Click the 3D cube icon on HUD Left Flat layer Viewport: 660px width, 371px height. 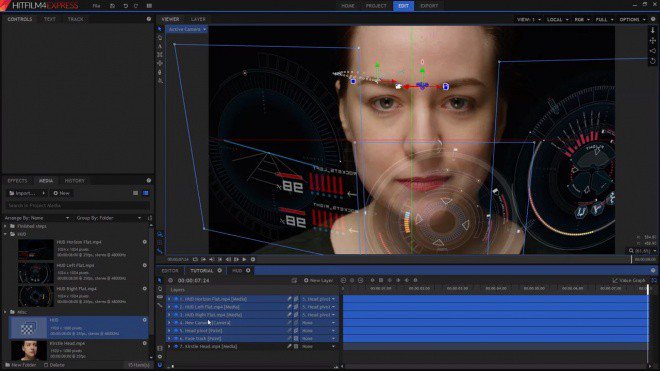point(296,307)
